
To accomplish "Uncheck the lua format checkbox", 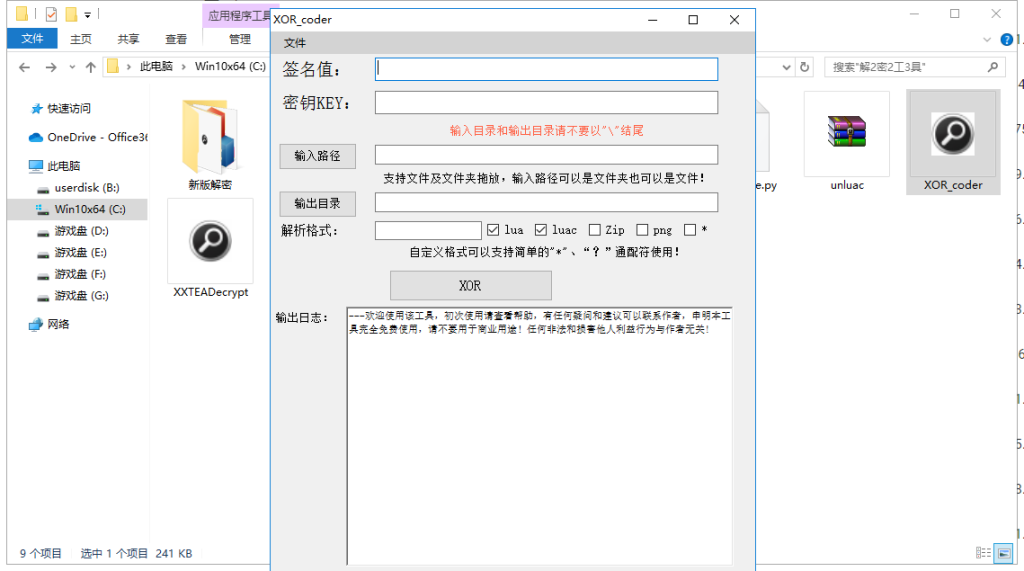I will (x=492, y=230).
